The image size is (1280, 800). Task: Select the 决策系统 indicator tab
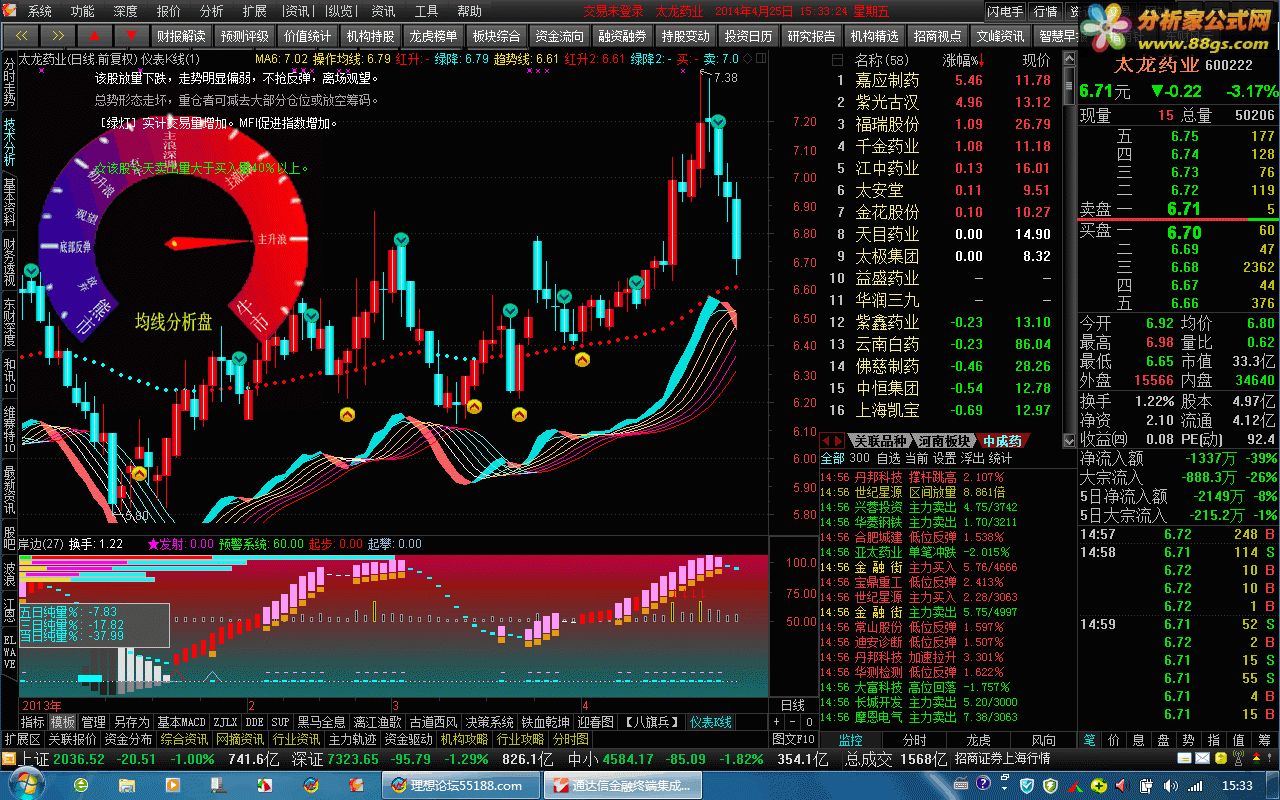(490, 722)
